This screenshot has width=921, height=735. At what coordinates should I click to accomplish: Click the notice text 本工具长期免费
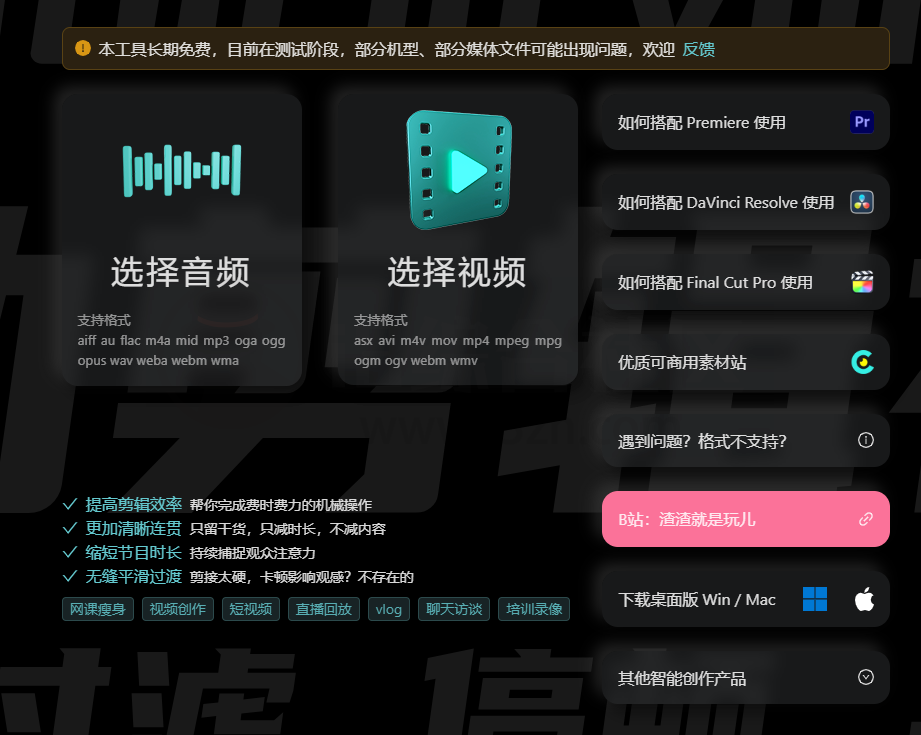[x=154, y=49]
